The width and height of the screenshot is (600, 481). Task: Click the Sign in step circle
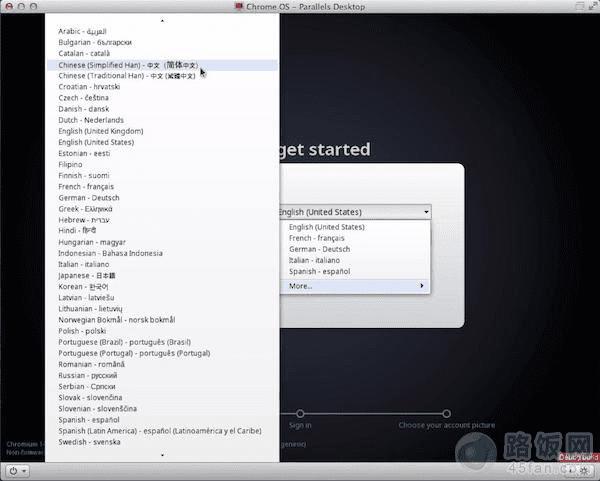300,414
